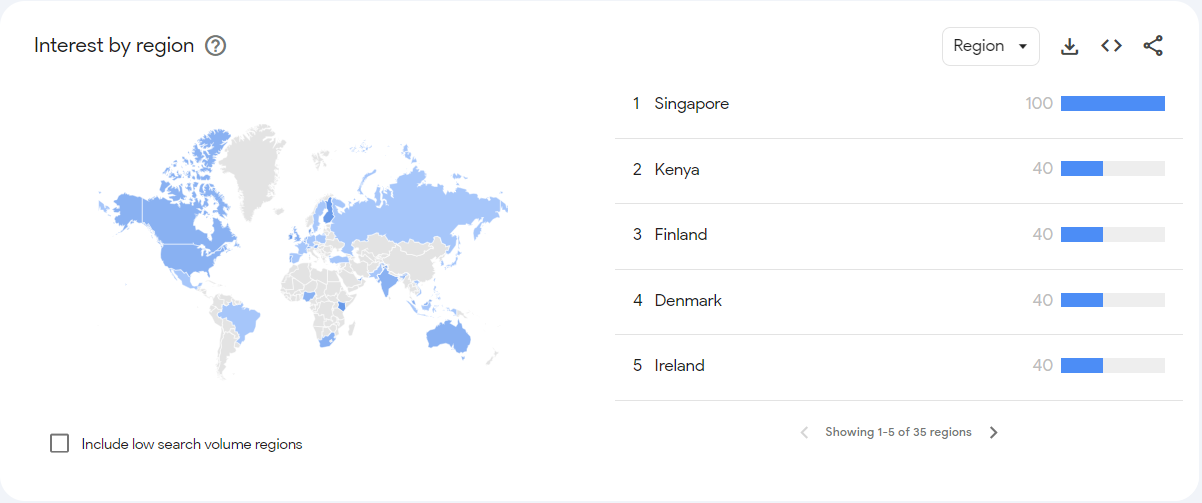Click the share icon
1202x503 pixels.
point(1152,46)
